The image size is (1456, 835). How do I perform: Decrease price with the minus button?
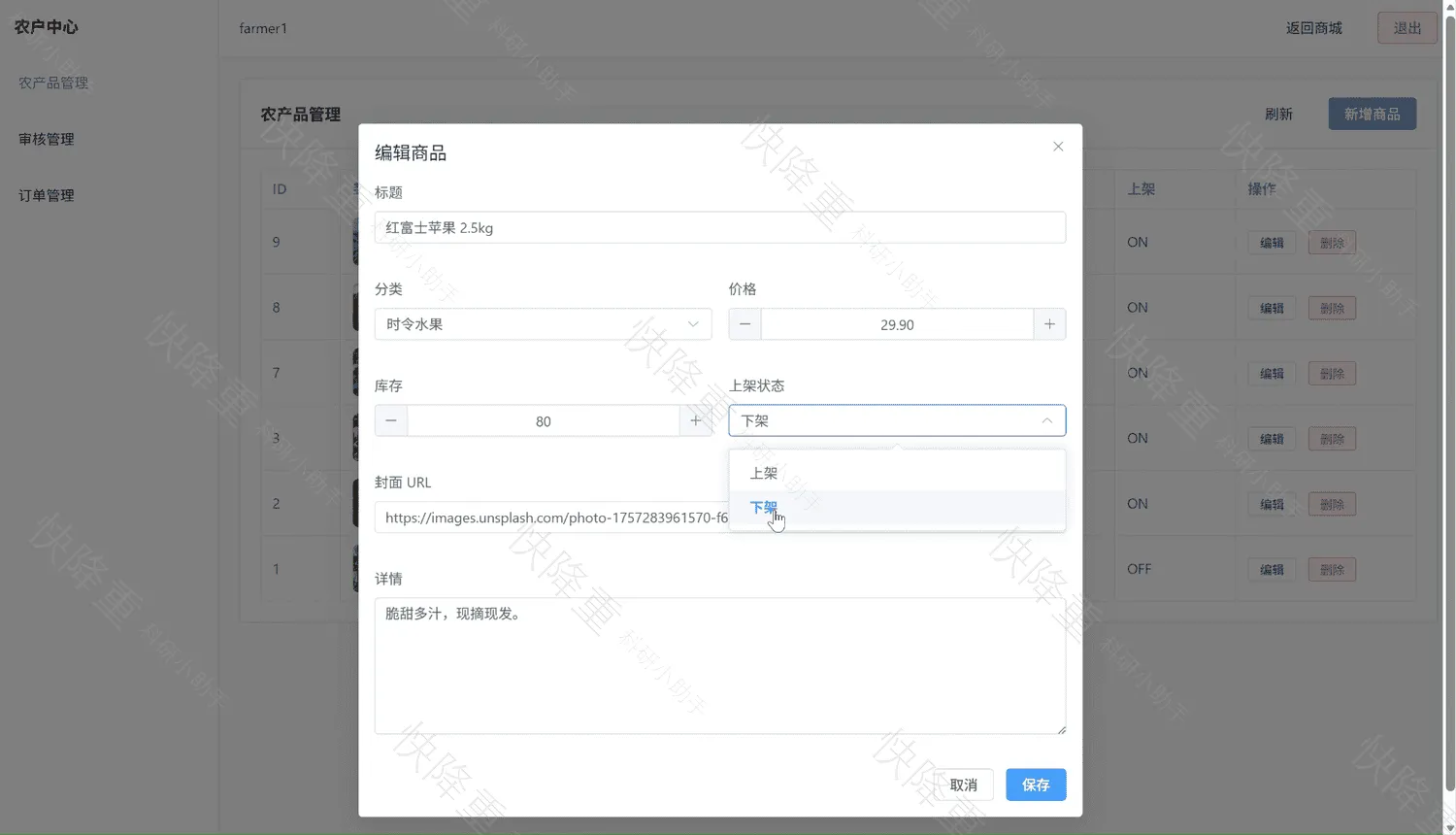[745, 324]
